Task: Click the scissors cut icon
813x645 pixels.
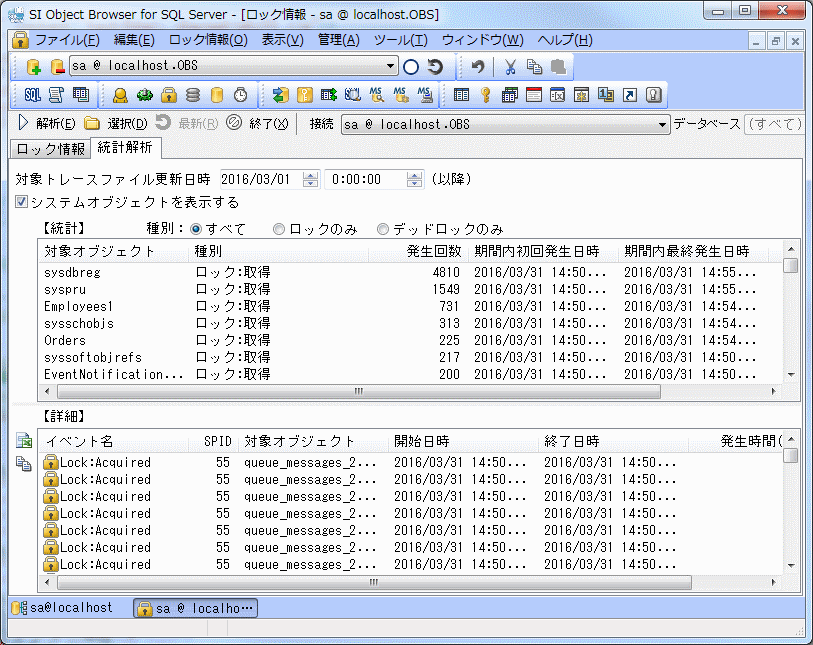Action: [510, 67]
